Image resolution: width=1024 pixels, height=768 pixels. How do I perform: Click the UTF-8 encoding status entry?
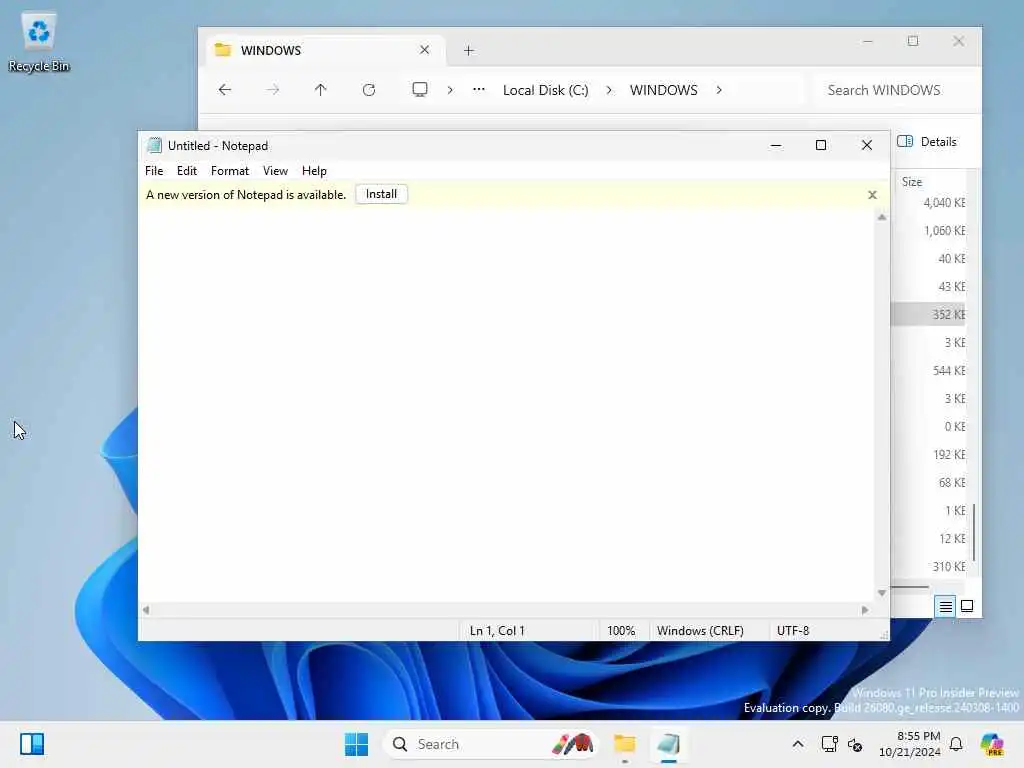[x=793, y=631]
